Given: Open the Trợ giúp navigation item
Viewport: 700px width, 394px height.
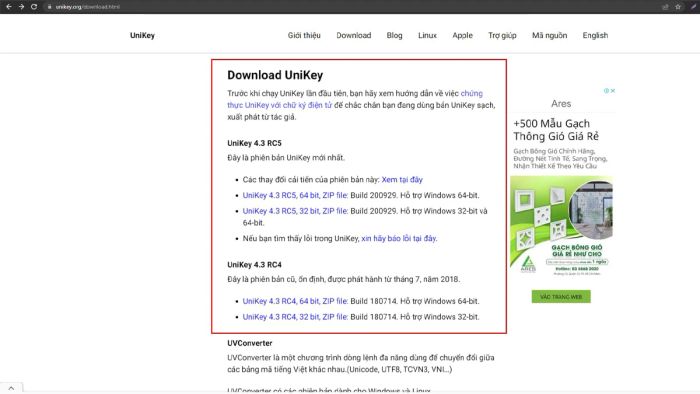Looking at the screenshot, I should [502, 35].
